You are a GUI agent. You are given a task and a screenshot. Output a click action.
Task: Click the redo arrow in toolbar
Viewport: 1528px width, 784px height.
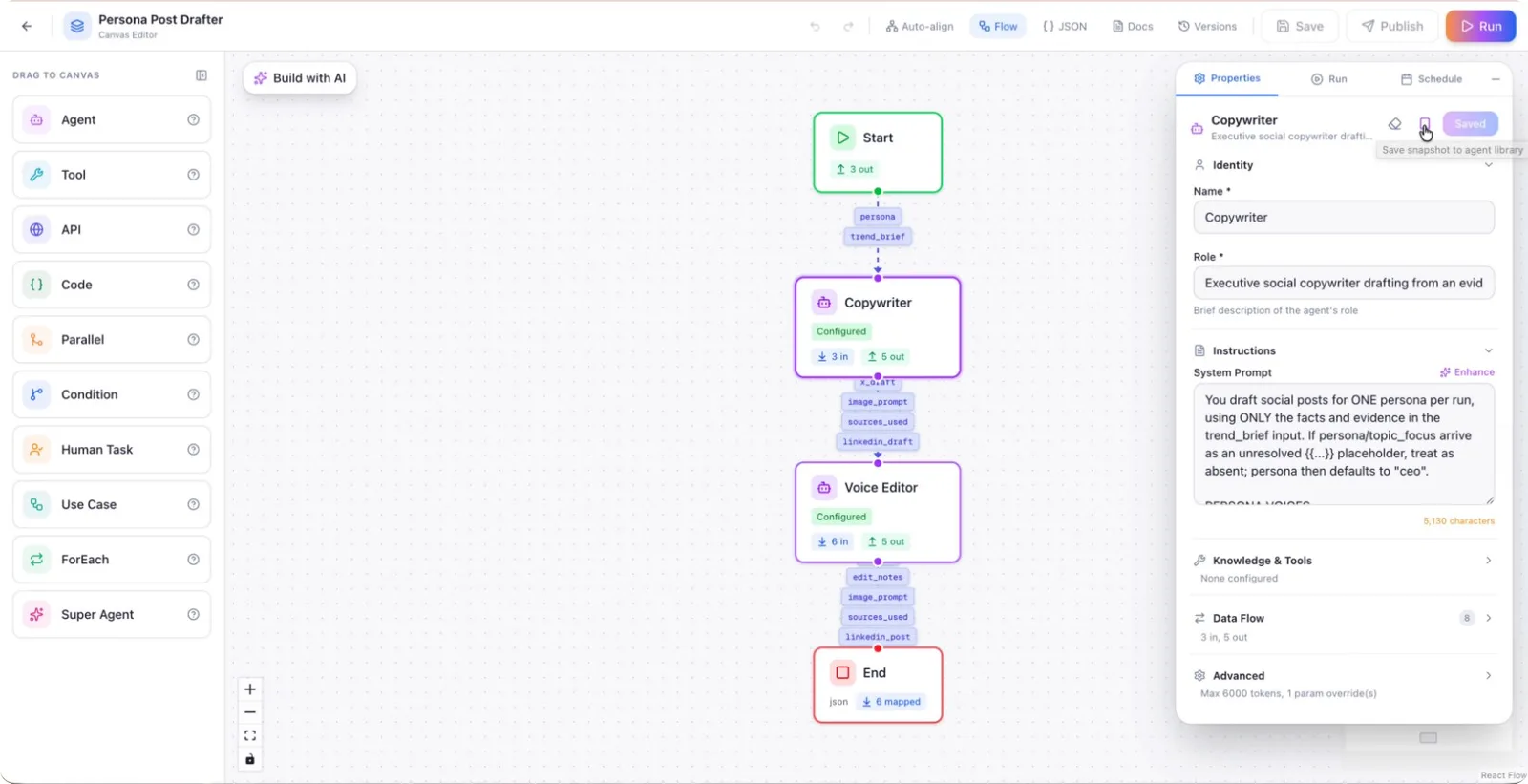(x=848, y=27)
